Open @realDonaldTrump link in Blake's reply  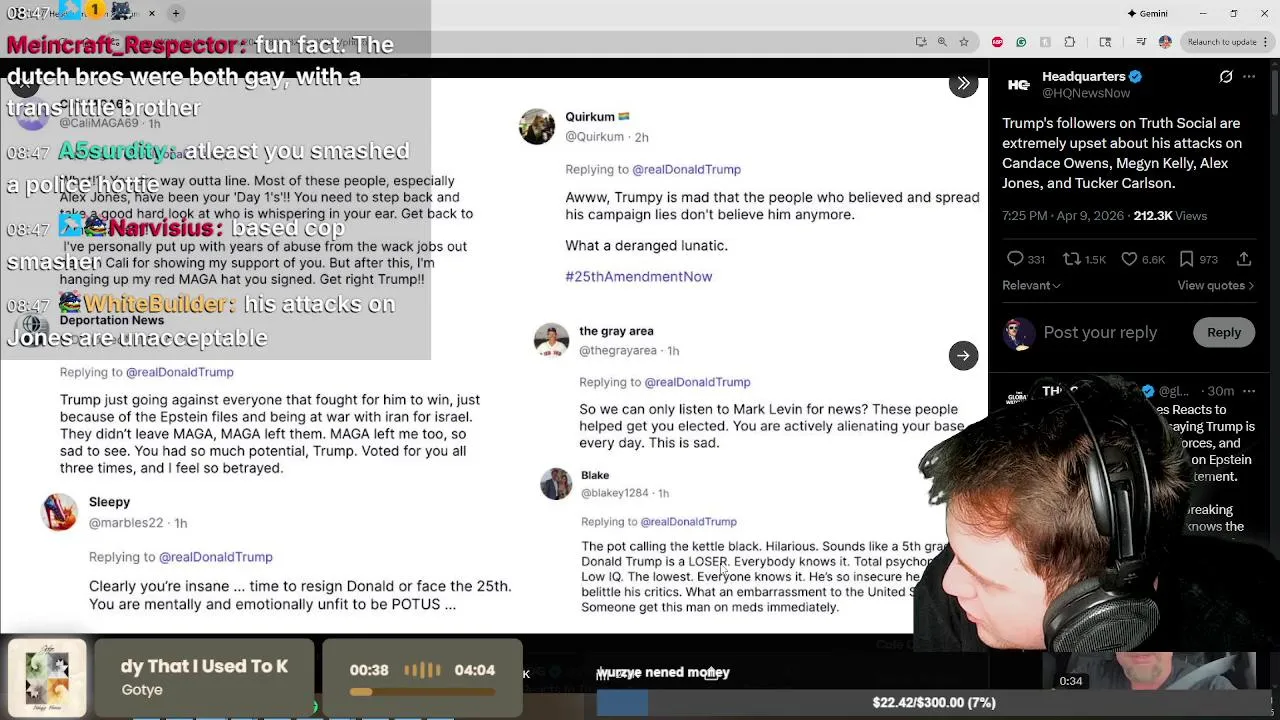point(688,521)
